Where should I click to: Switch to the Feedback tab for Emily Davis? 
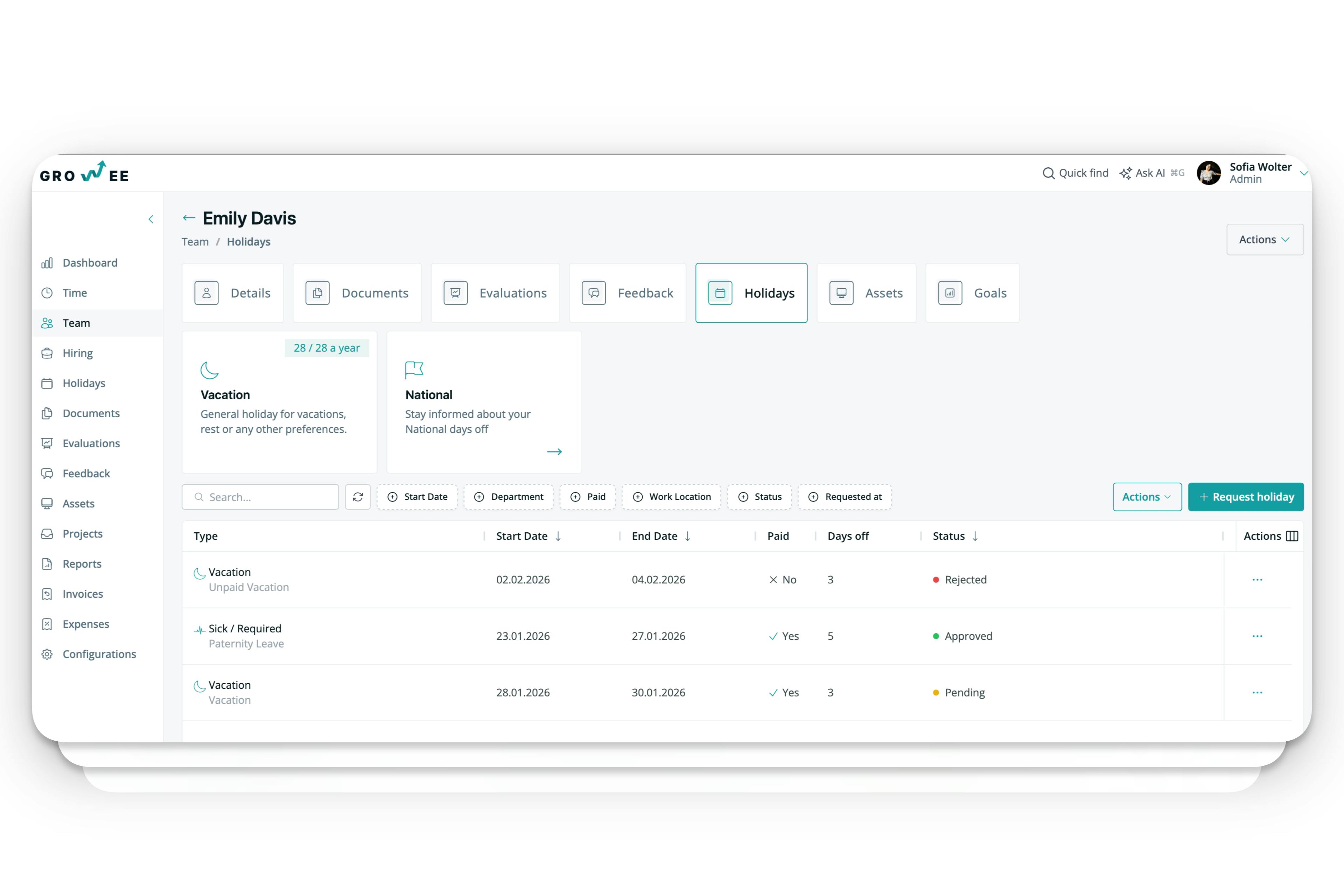coord(628,293)
